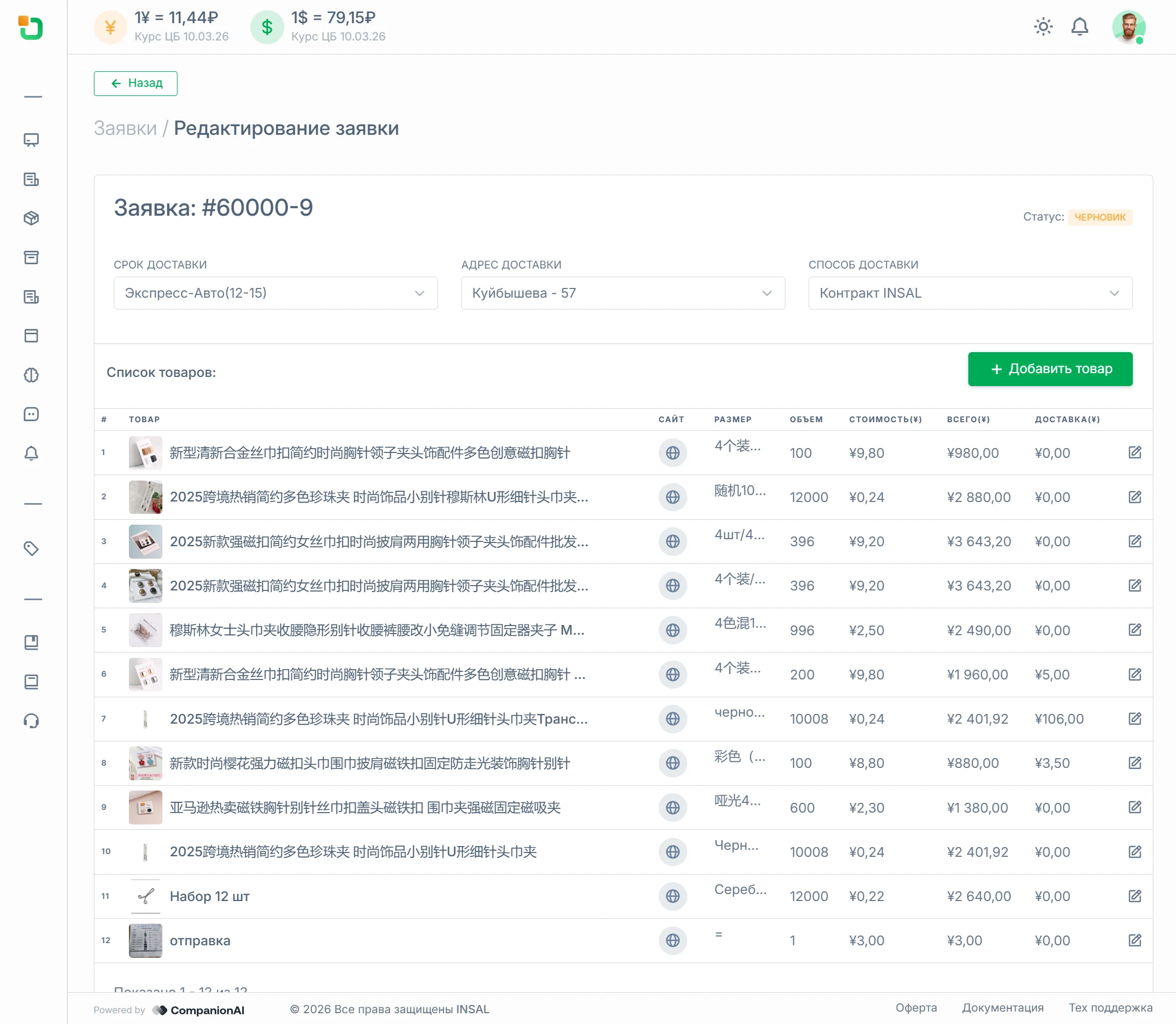Open the Документация footer link
This screenshot has height=1024, width=1176.
point(1002,1007)
